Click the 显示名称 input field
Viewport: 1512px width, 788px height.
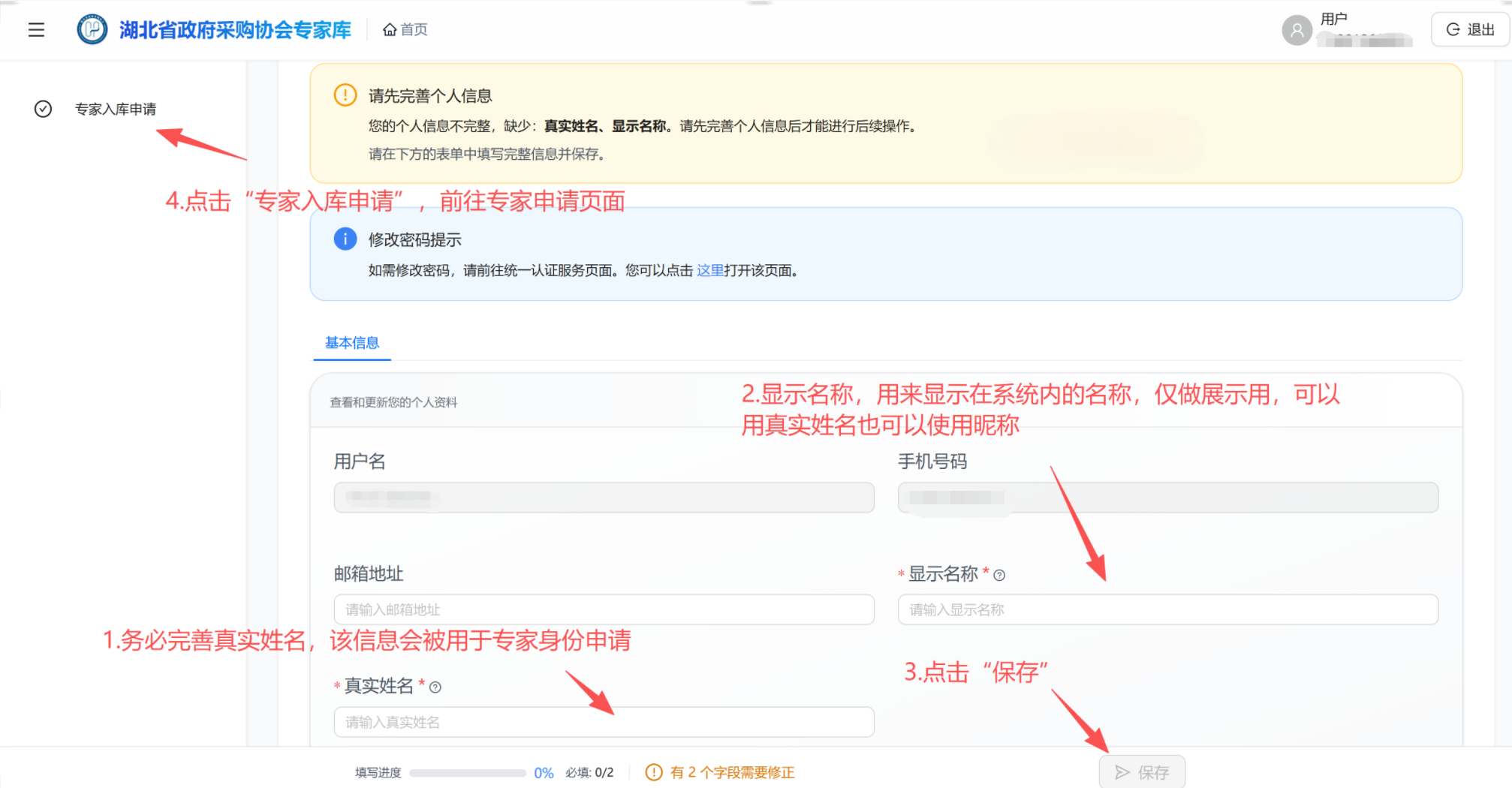click(1167, 609)
